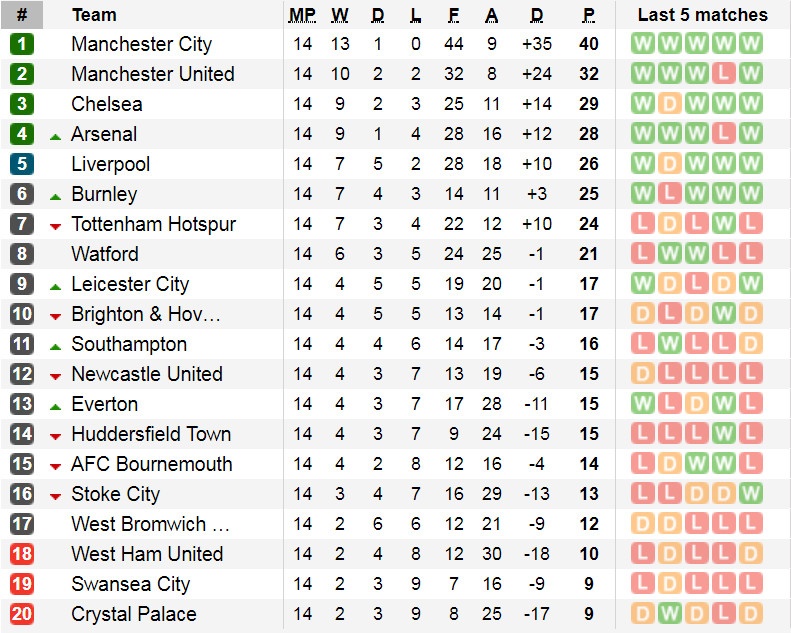Click Liverpool's blue position 5 badge

[x=22, y=164]
